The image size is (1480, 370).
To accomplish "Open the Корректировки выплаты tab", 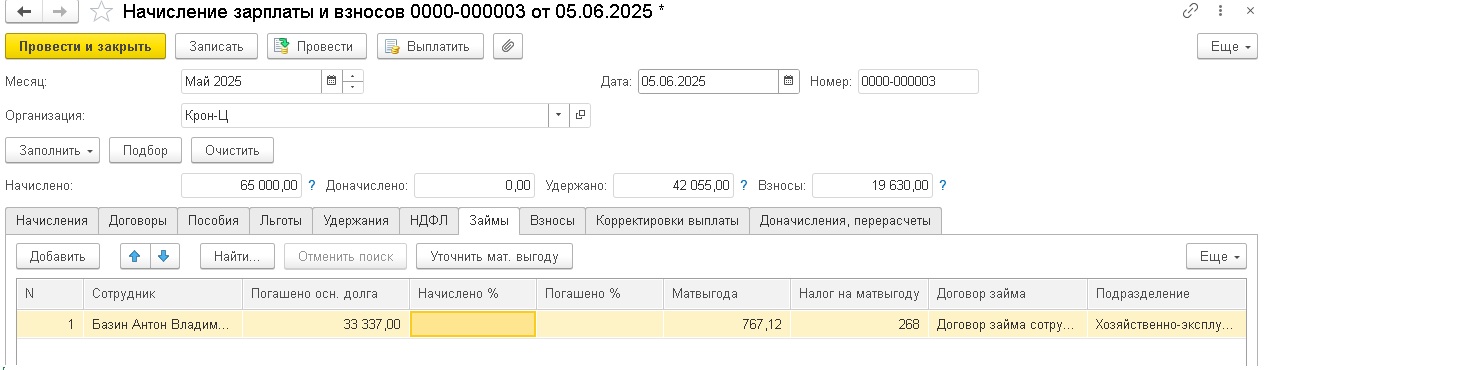I will 667,220.
